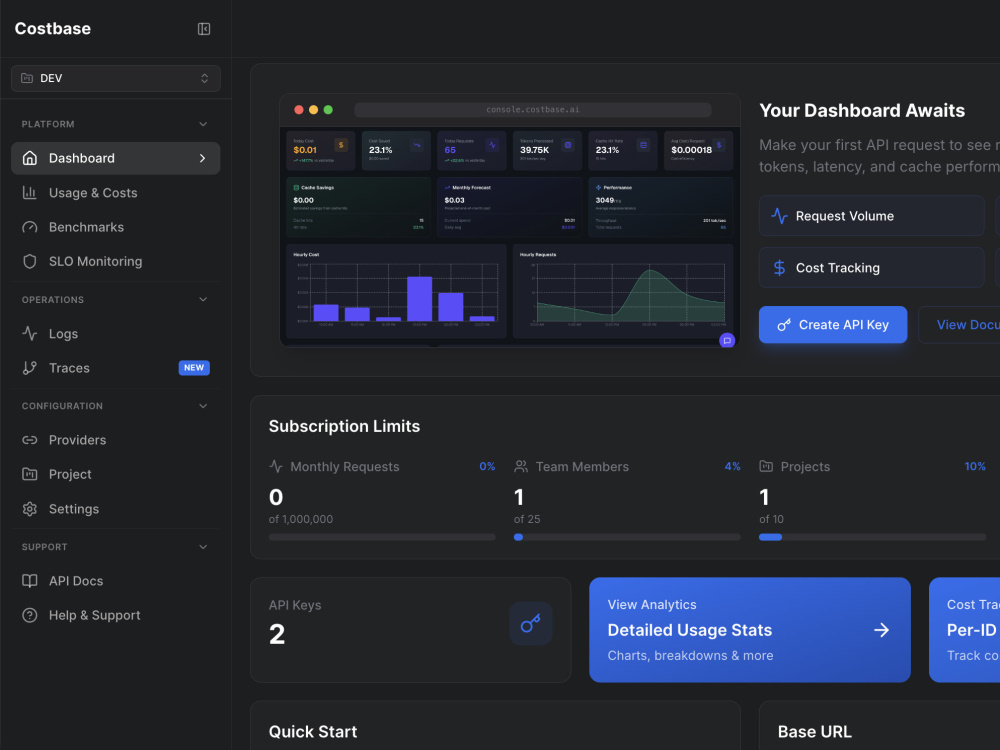Click the View Docs button
The height and width of the screenshot is (750, 1000).
(x=959, y=325)
